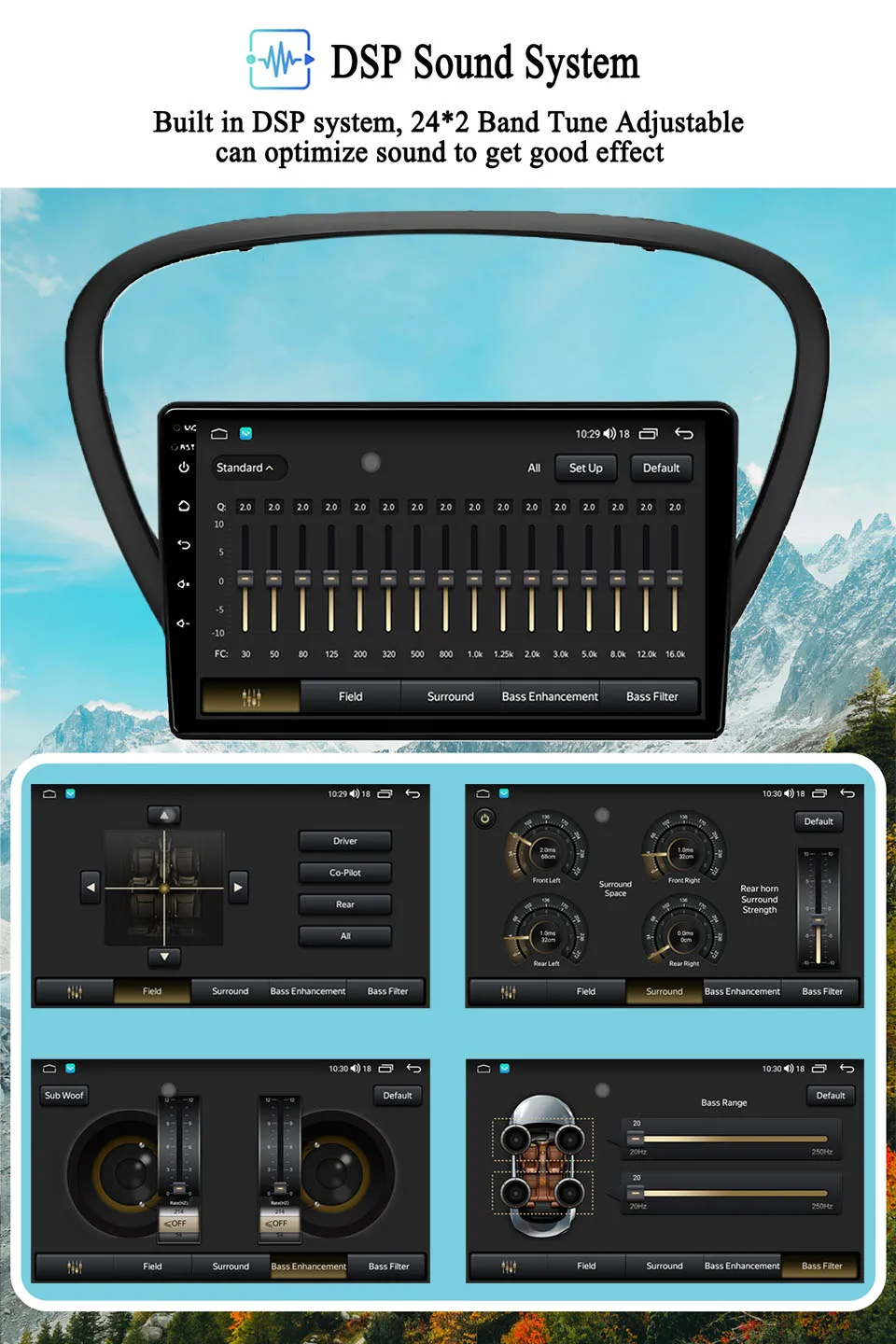The image size is (896, 1344).
Task: Switch to Field tab from Bass Enhancement screen
Action: tap(152, 1267)
